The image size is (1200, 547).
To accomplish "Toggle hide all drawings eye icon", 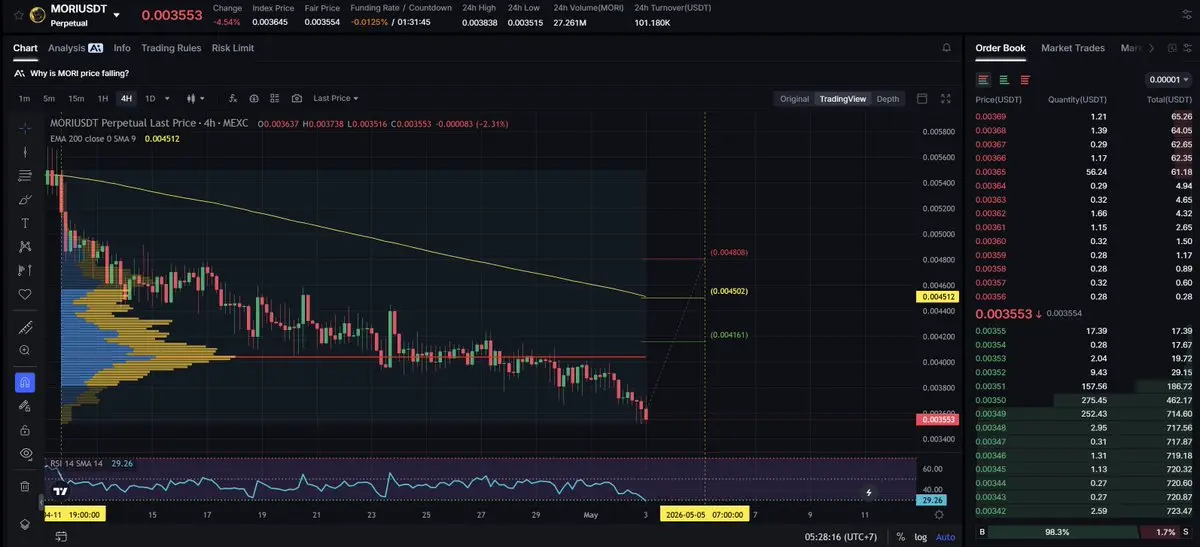I will (x=25, y=454).
